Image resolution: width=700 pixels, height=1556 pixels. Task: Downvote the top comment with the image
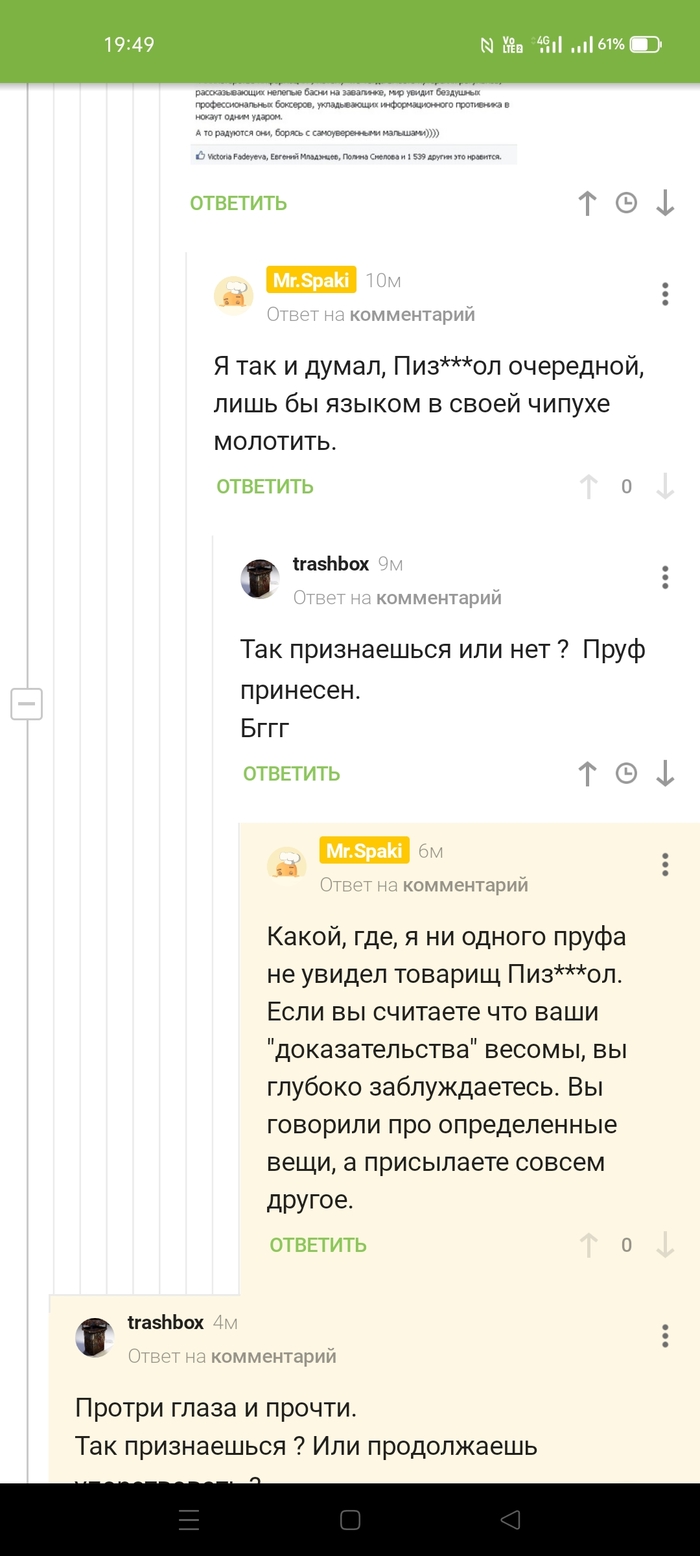coord(665,203)
